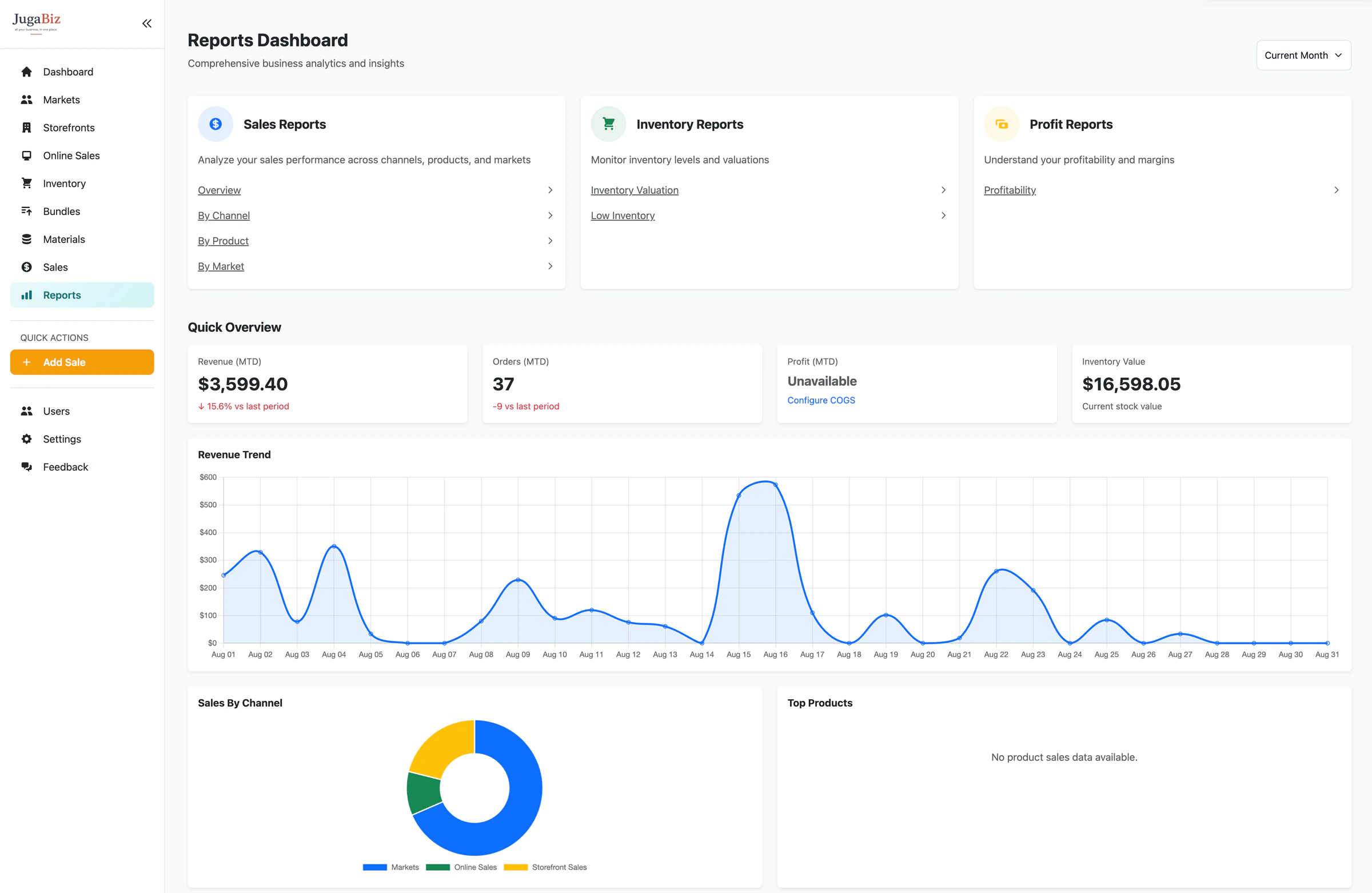Screen dimensions: 1372x893
Task: Click chevron next to Low Inventory
Action: point(944,216)
